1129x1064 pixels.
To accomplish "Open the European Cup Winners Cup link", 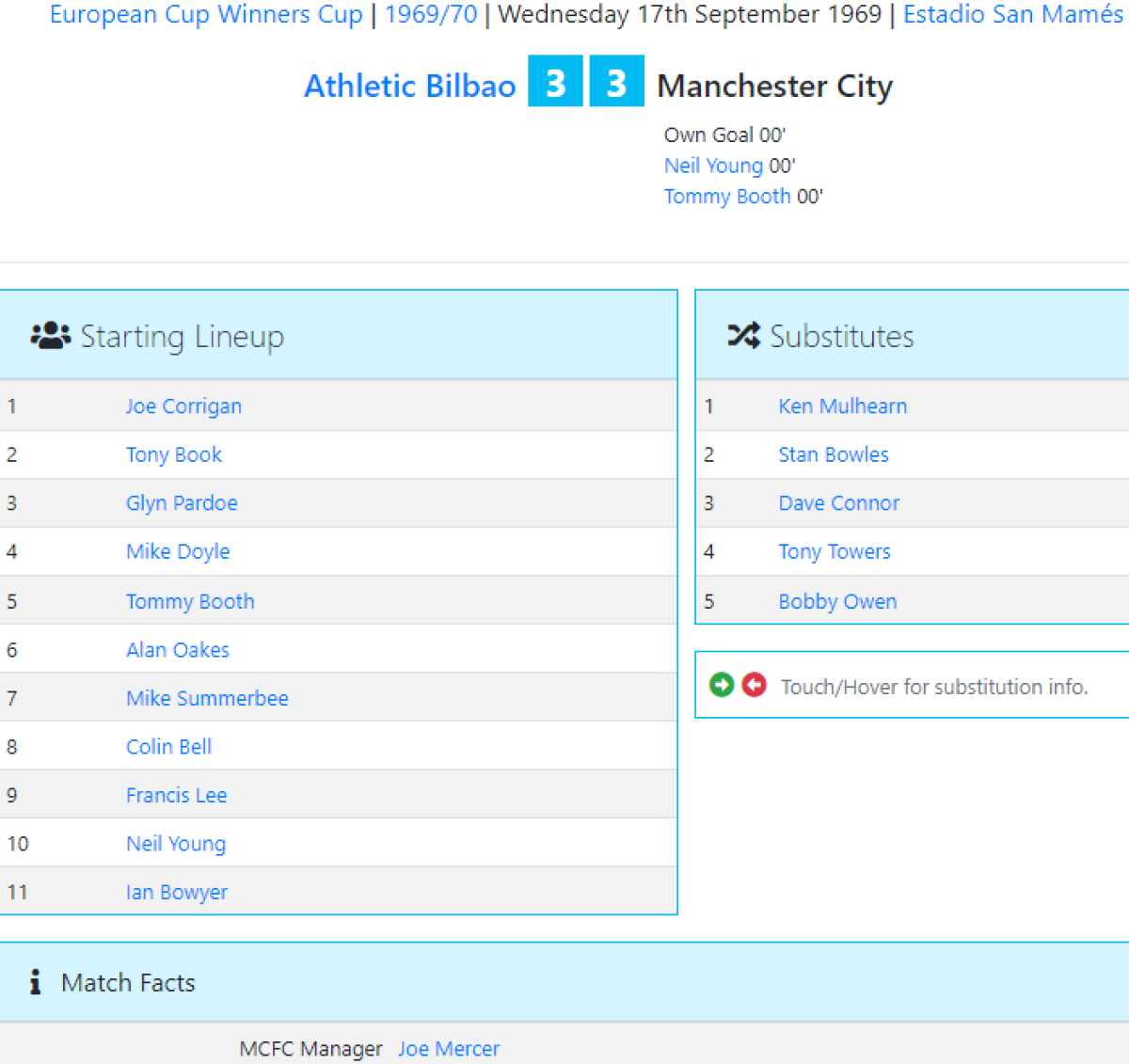I will pos(205,14).
